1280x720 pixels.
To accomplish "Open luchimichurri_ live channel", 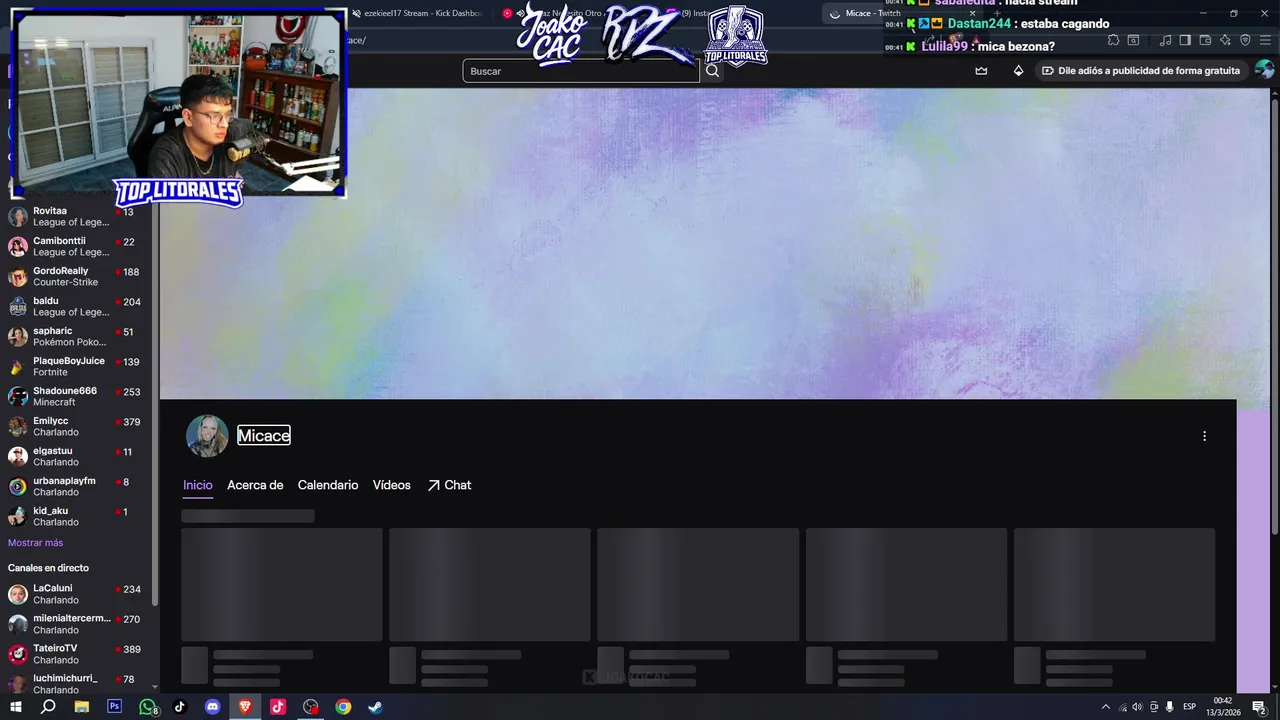I will pyautogui.click(x=75, y=683).
